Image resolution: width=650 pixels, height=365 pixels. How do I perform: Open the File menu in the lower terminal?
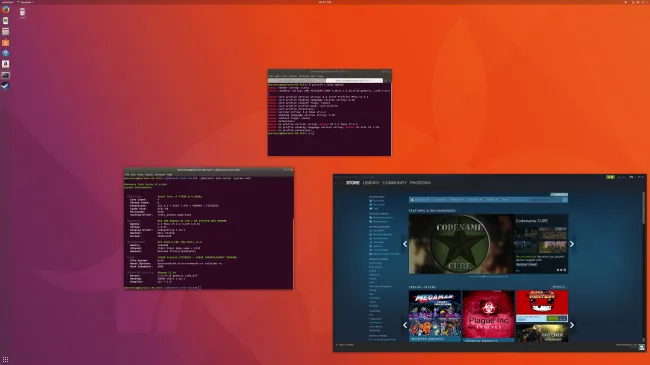pyautogui.click(x=127, y=174)
